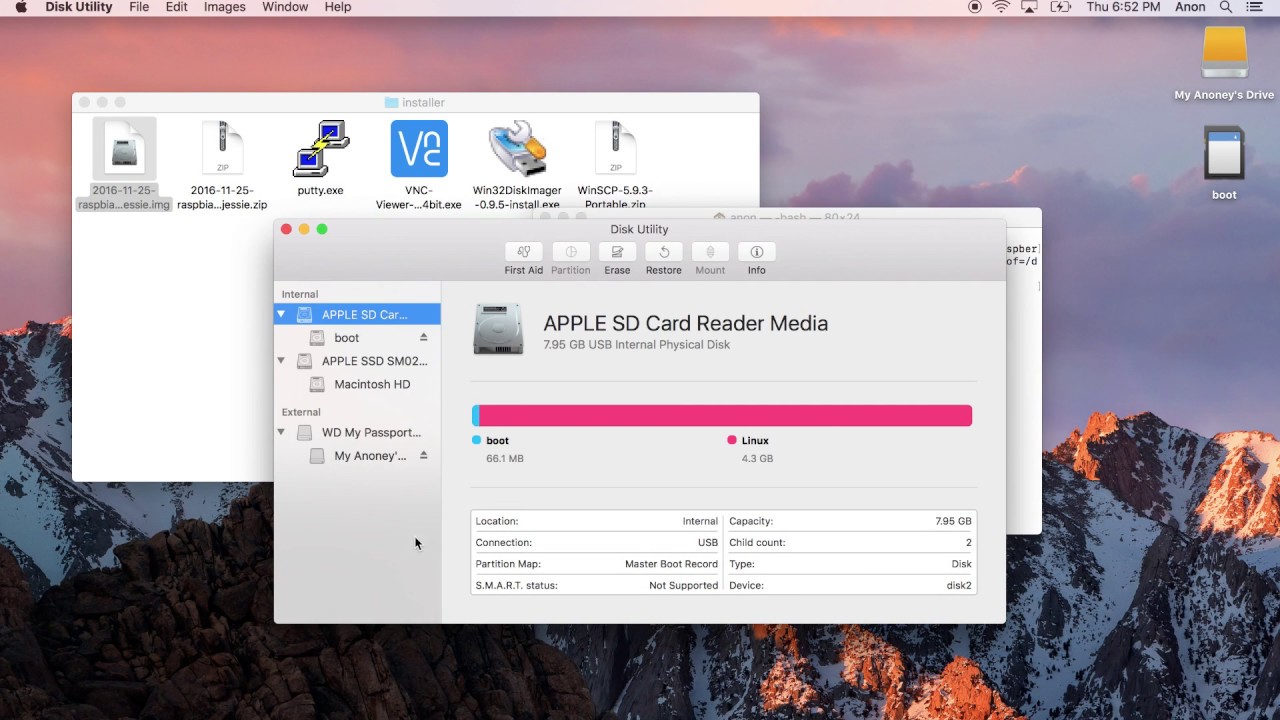Select Win32DiskImager installer file
Viewport: 1280px width, 720px height.
517,165
